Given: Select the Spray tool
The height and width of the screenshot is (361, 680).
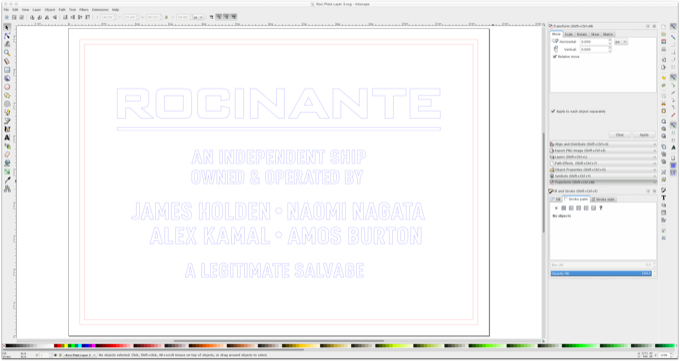Looking at the screenshot, I should click(7, 146).
